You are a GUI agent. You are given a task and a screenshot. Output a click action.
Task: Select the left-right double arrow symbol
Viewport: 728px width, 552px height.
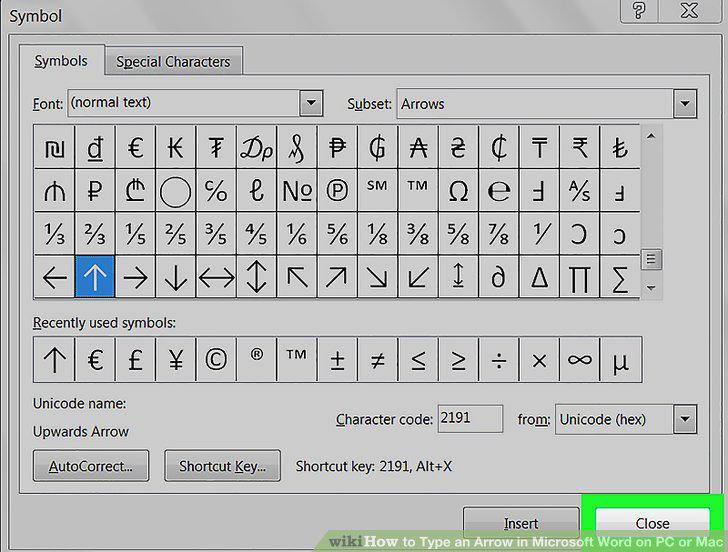pos(216,277)
